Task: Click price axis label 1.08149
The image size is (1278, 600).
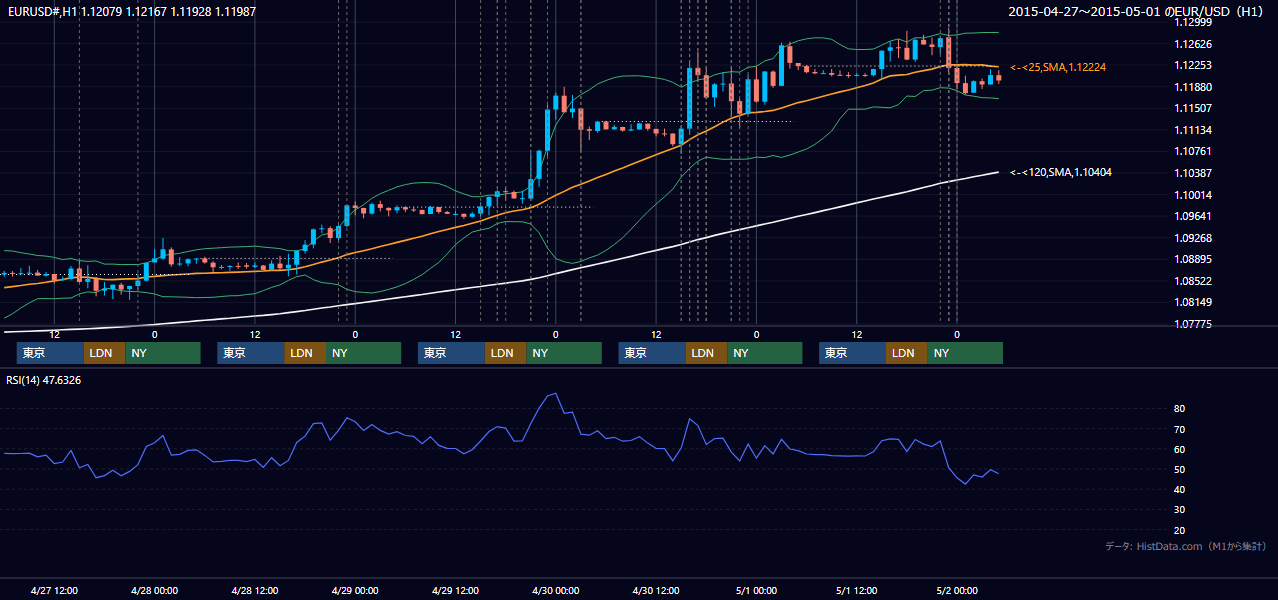Action: [x=1193, y=302]
